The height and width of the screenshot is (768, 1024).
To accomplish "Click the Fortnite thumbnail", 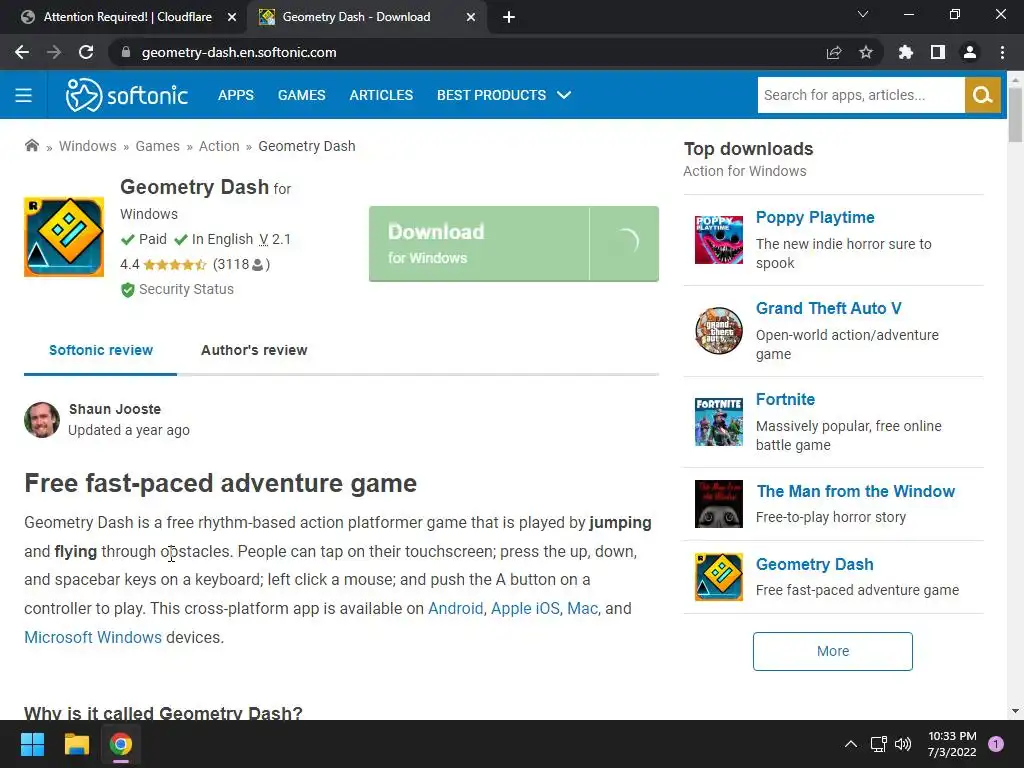I will coord(718,422).
